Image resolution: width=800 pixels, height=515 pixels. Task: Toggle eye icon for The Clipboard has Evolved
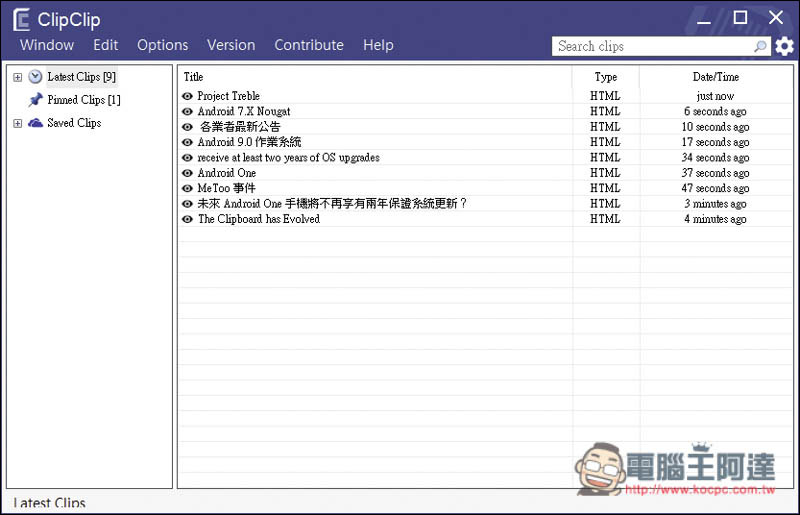coord(187,219)
